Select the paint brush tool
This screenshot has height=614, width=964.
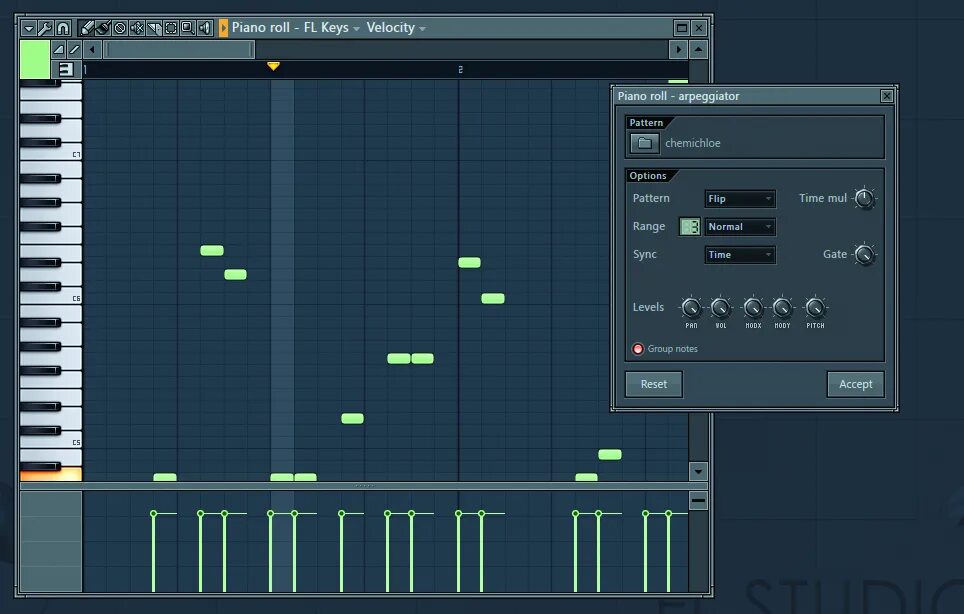tap(103, 28)
